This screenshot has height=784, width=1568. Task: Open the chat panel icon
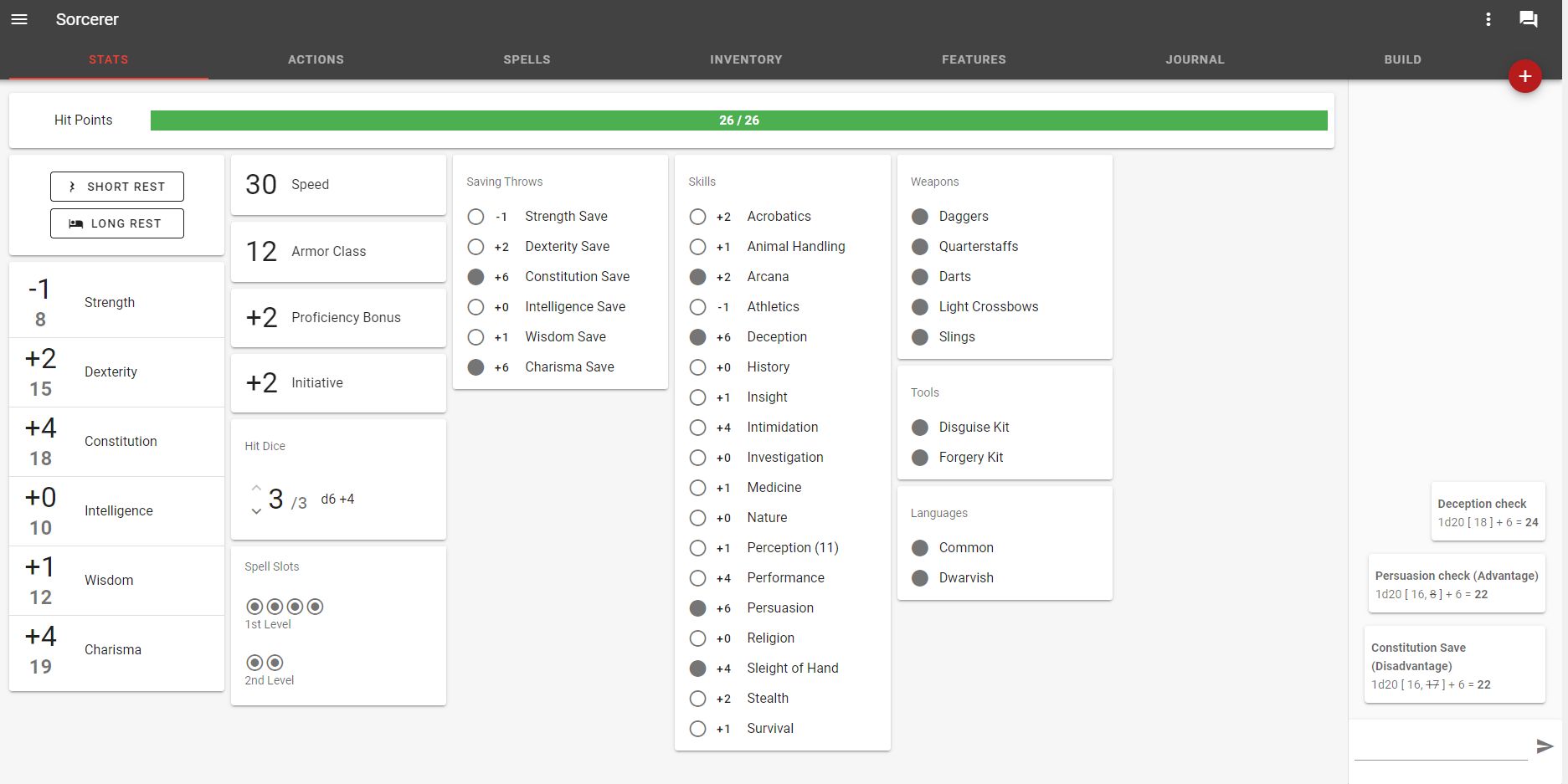(1529, 18)
